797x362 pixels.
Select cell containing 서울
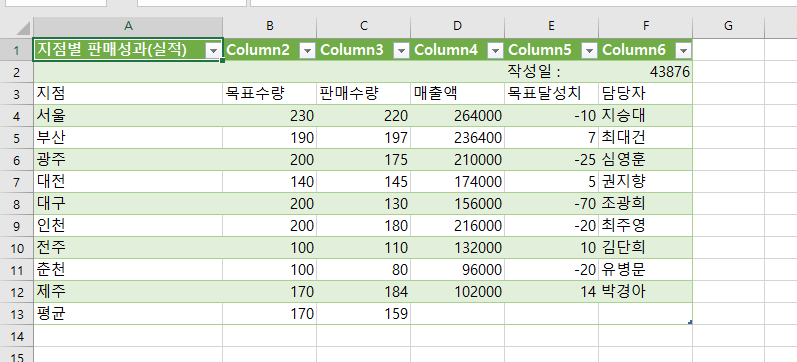(128, 116)
